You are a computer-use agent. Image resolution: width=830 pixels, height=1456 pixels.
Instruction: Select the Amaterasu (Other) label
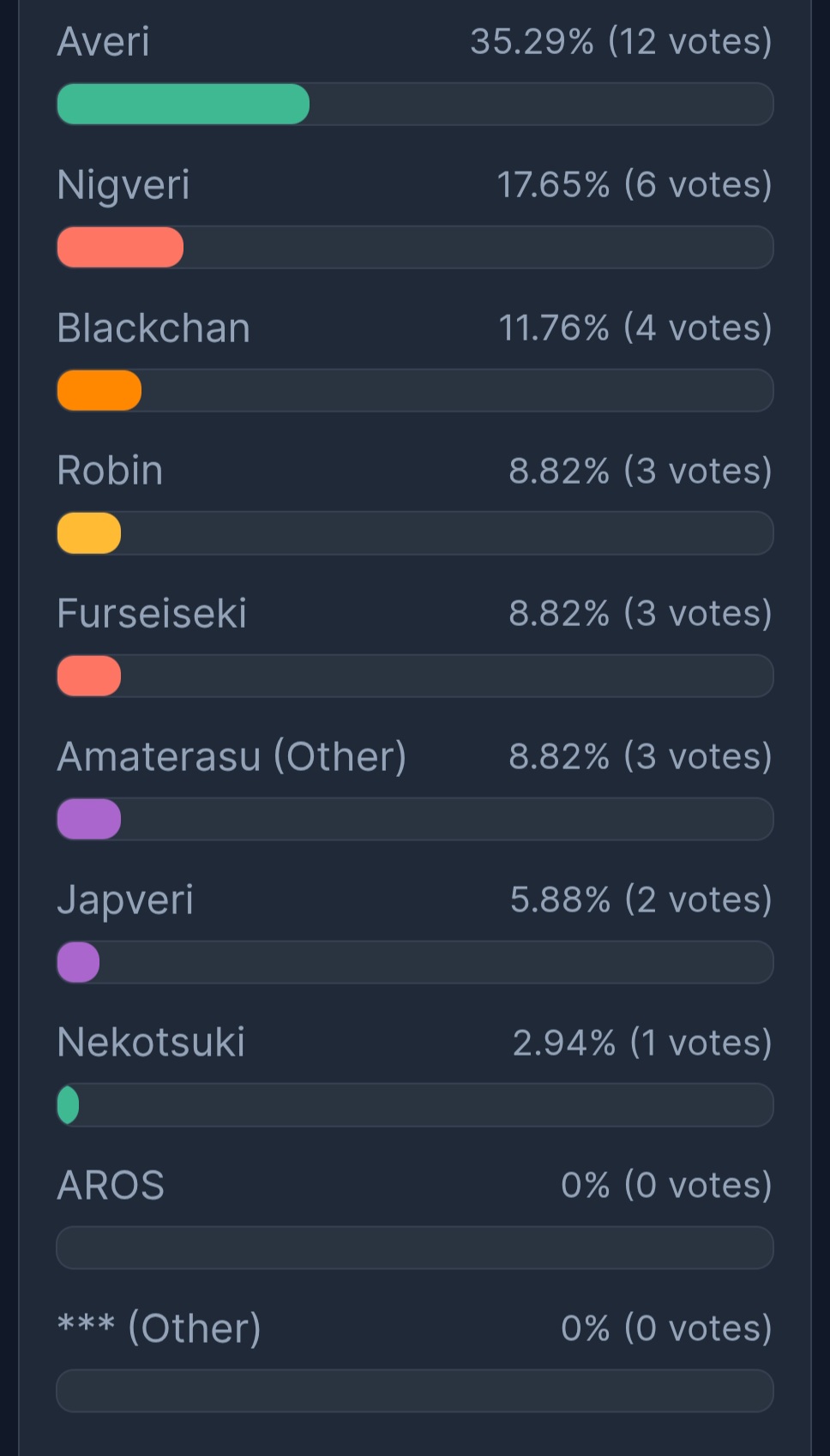[232, 757]
